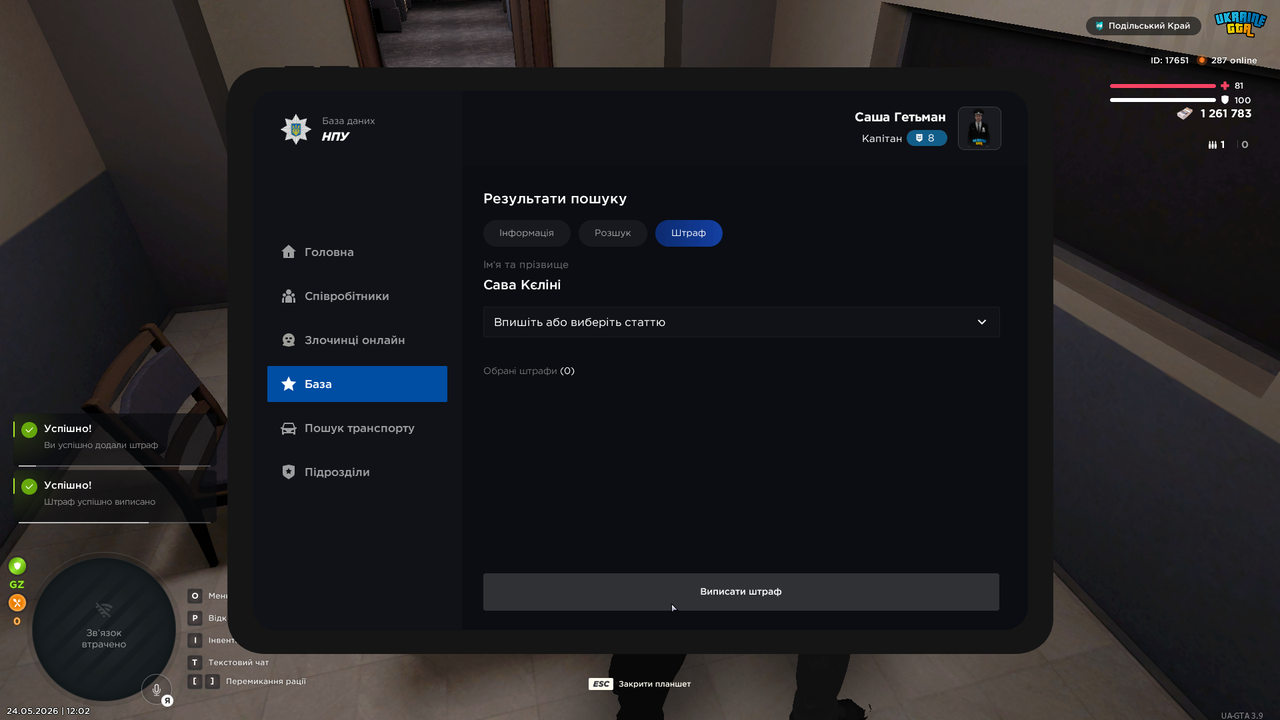
Task: Click the home icon beside Головна
Action: tap(288, 252)
